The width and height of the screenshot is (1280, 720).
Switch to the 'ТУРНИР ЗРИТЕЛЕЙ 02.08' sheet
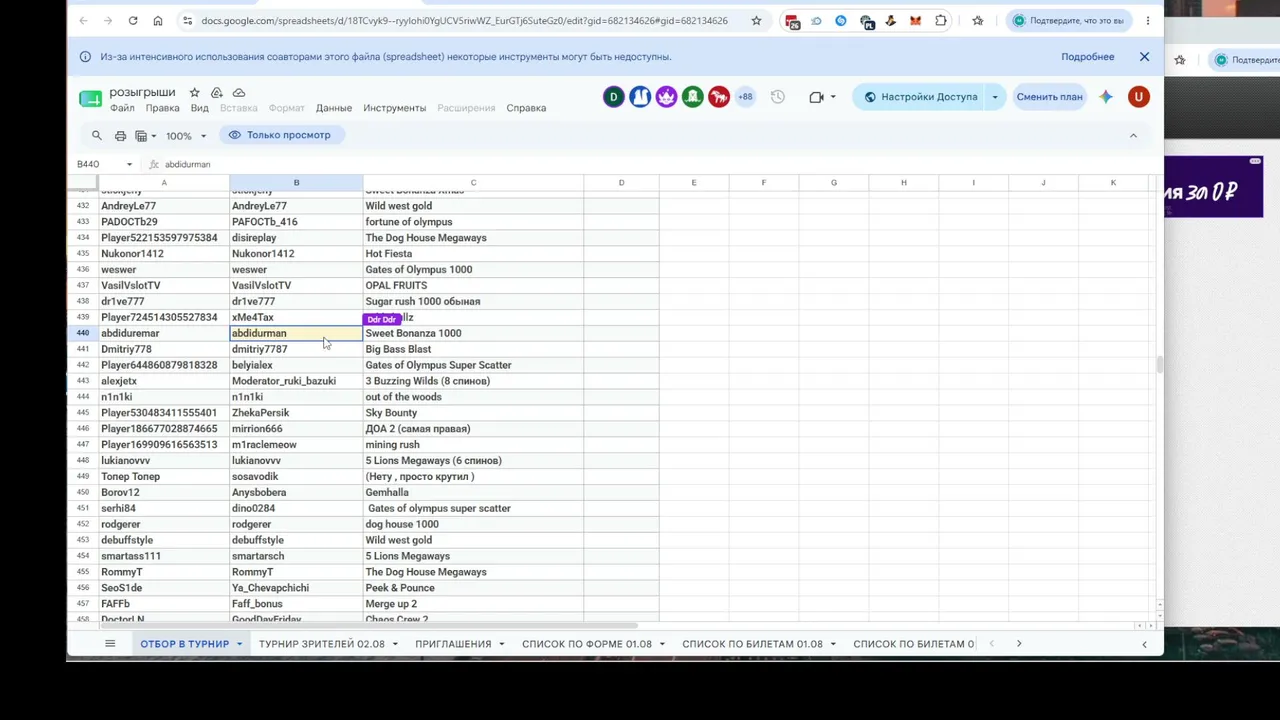[x=322, y=644]
